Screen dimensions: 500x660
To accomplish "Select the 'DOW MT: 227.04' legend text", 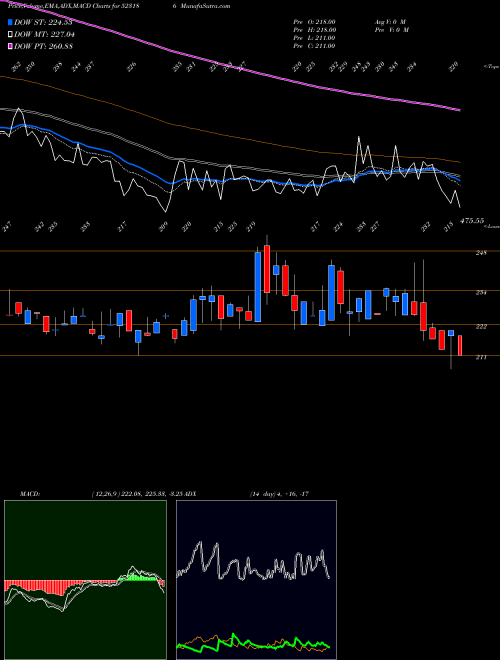I will click(44, 35).
